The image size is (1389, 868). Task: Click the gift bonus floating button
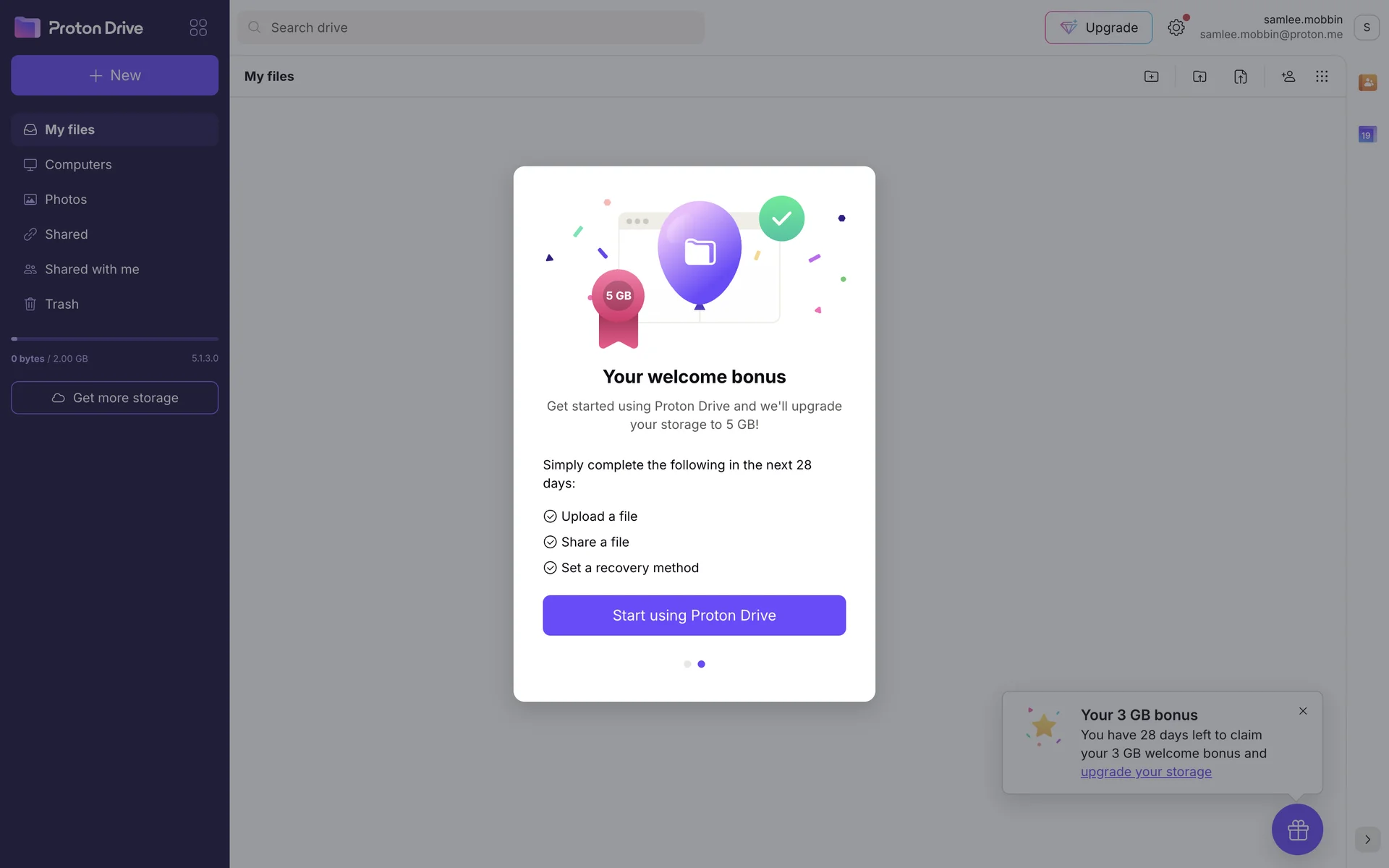pyautogui.click(x=1297, y=829)
